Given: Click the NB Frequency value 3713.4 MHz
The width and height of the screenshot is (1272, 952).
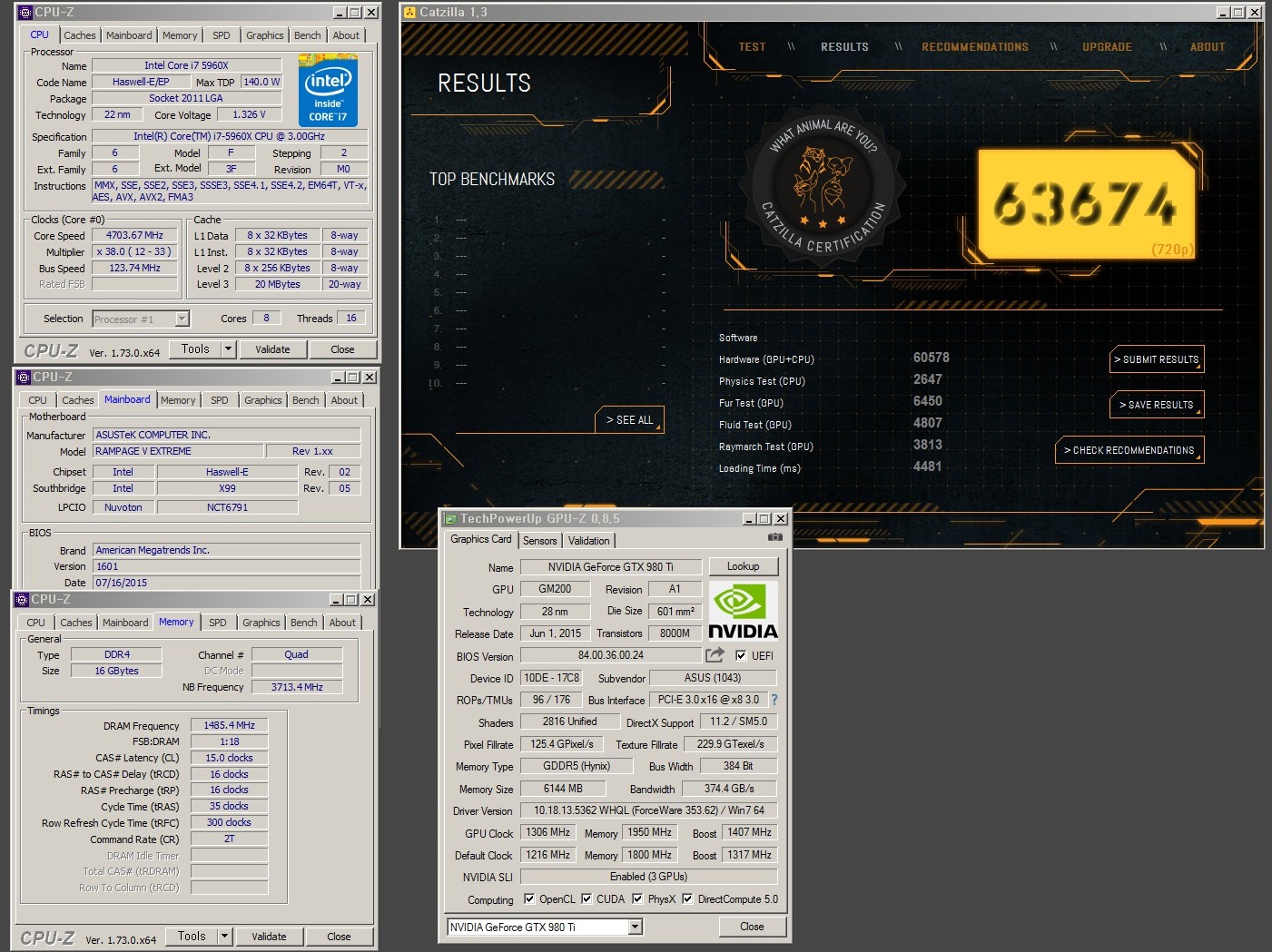Looking at the screenshot, I should [x=297, y=687].
